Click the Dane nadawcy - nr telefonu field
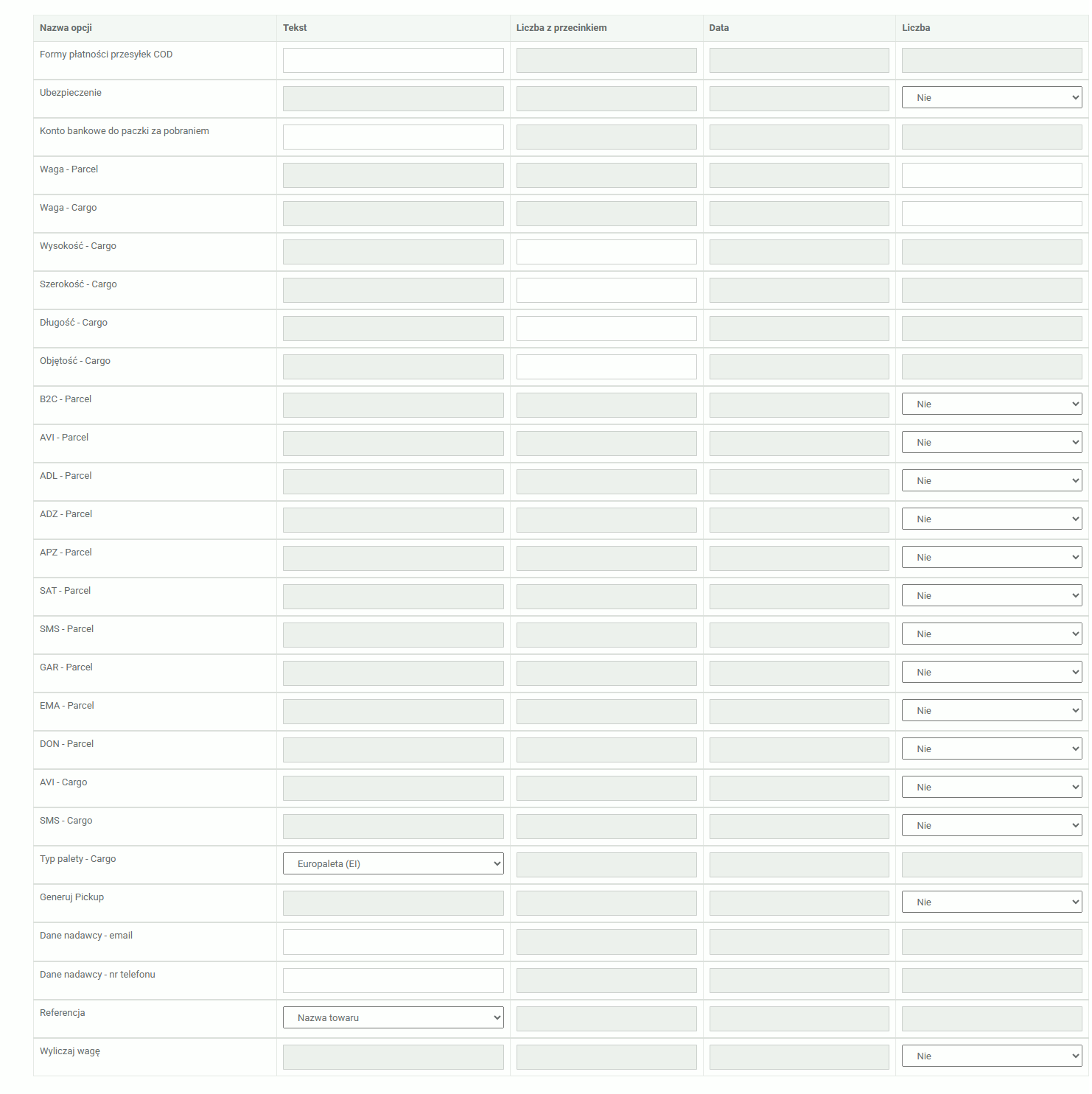Viewport: 1092px width, 1094px height. [x=393, y=981]
